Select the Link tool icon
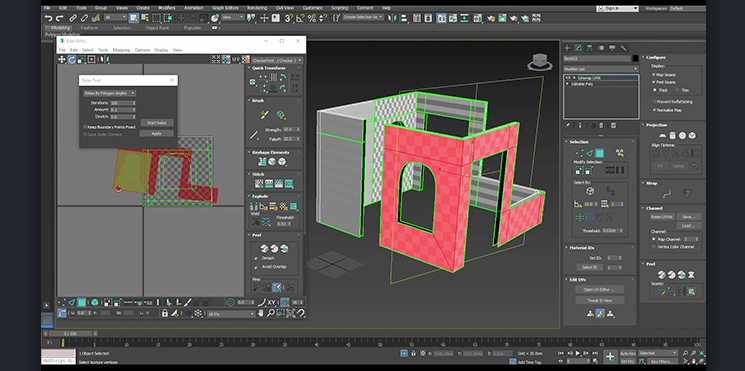745x371 pixels. pyautogui.click(x=73, y=18)
